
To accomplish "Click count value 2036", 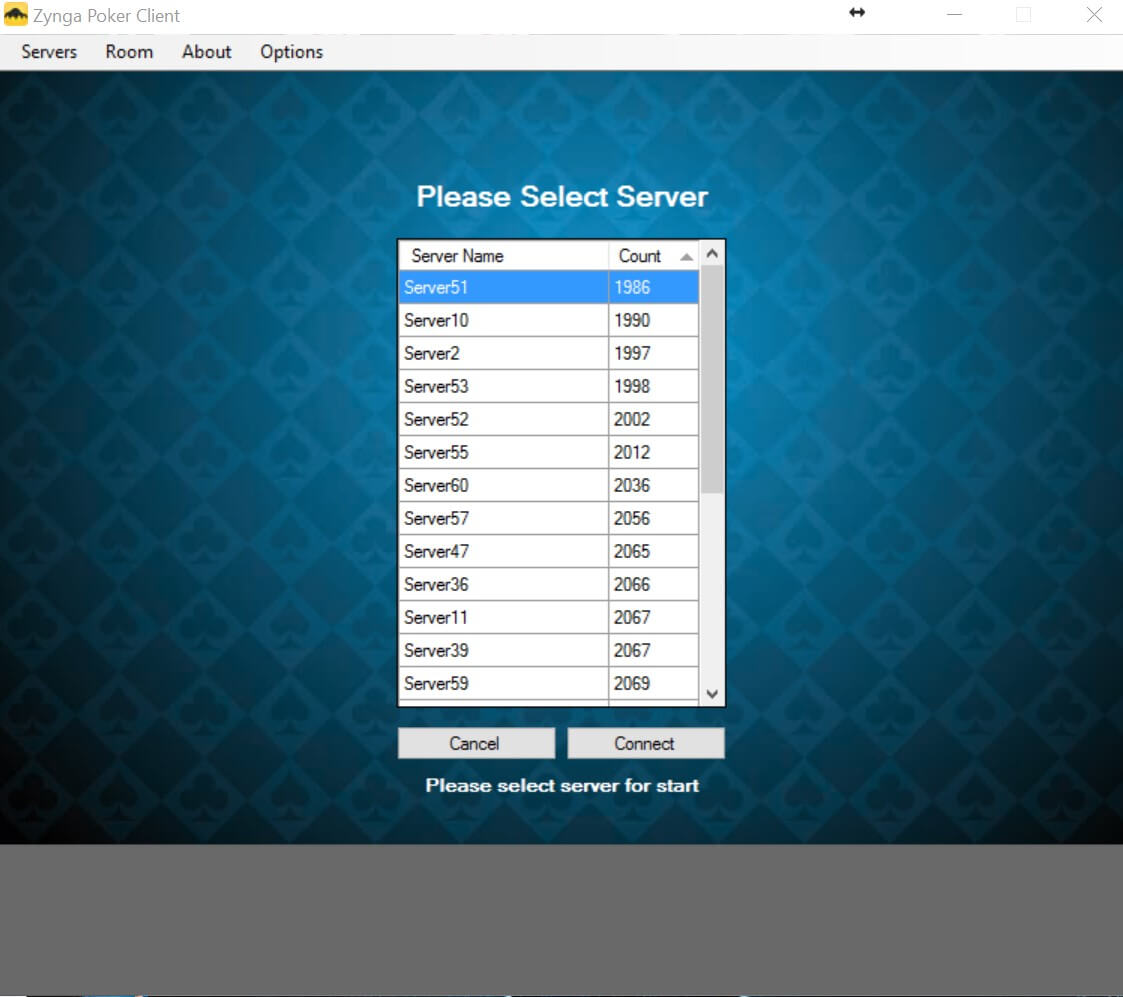I will pos(632,485).
